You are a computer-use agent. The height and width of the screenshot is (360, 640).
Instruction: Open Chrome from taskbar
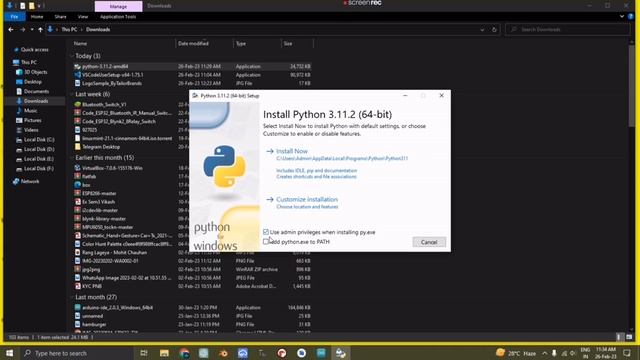click(x=184, y=353)
